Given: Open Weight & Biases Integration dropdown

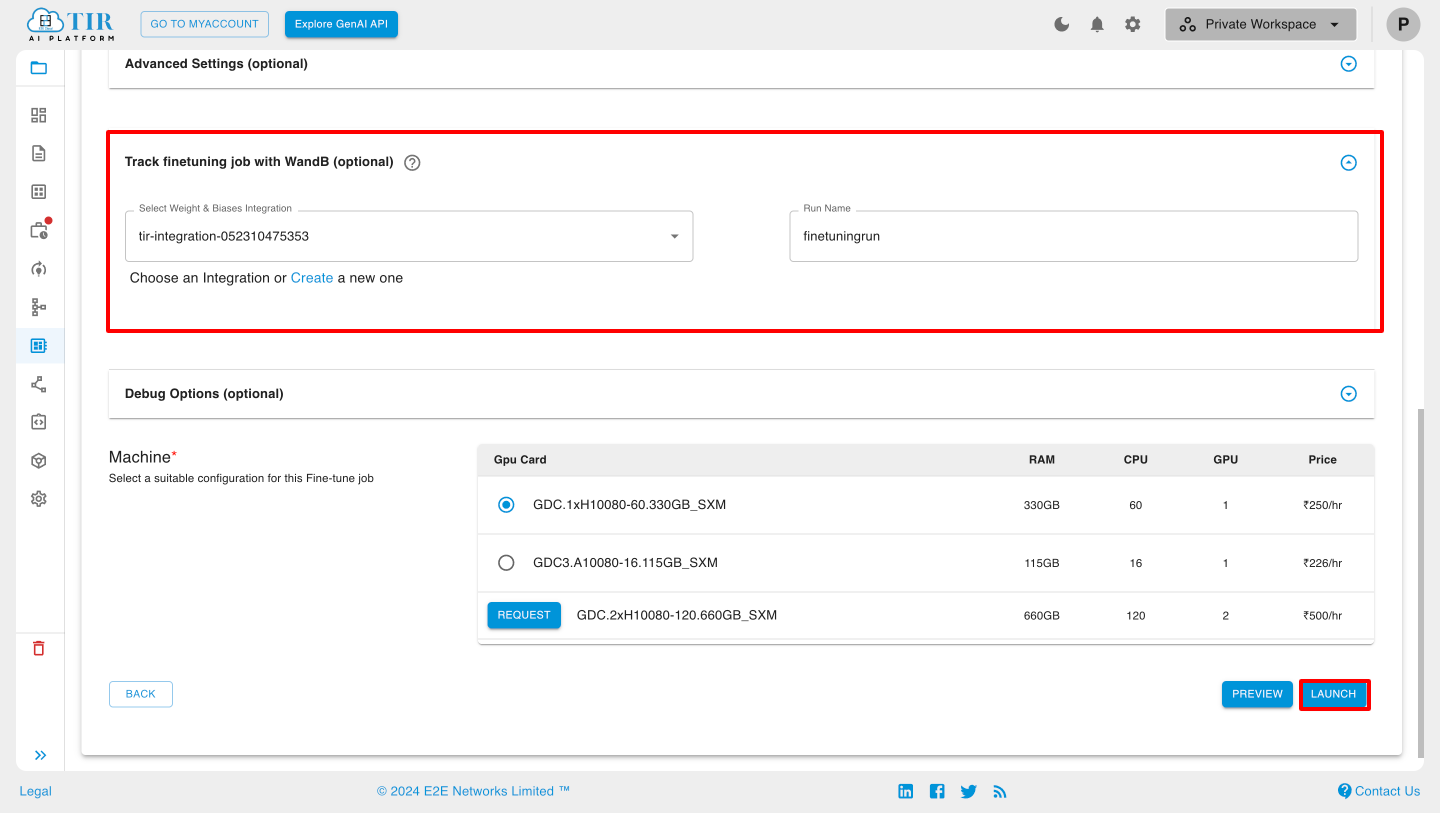Looking at the screenshot, I should coord(409,237).
